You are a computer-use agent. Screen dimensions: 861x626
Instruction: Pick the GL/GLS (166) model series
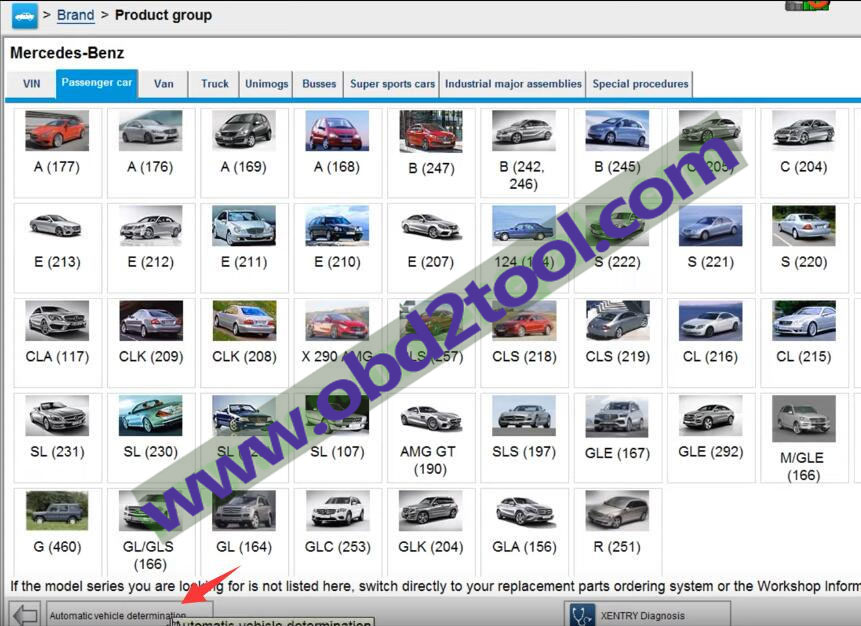(151, 532)
